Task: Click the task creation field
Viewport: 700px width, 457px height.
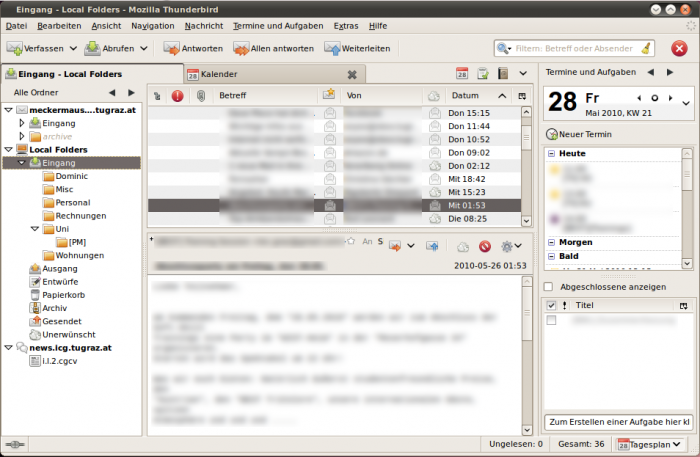Action: tap(619, 422)
